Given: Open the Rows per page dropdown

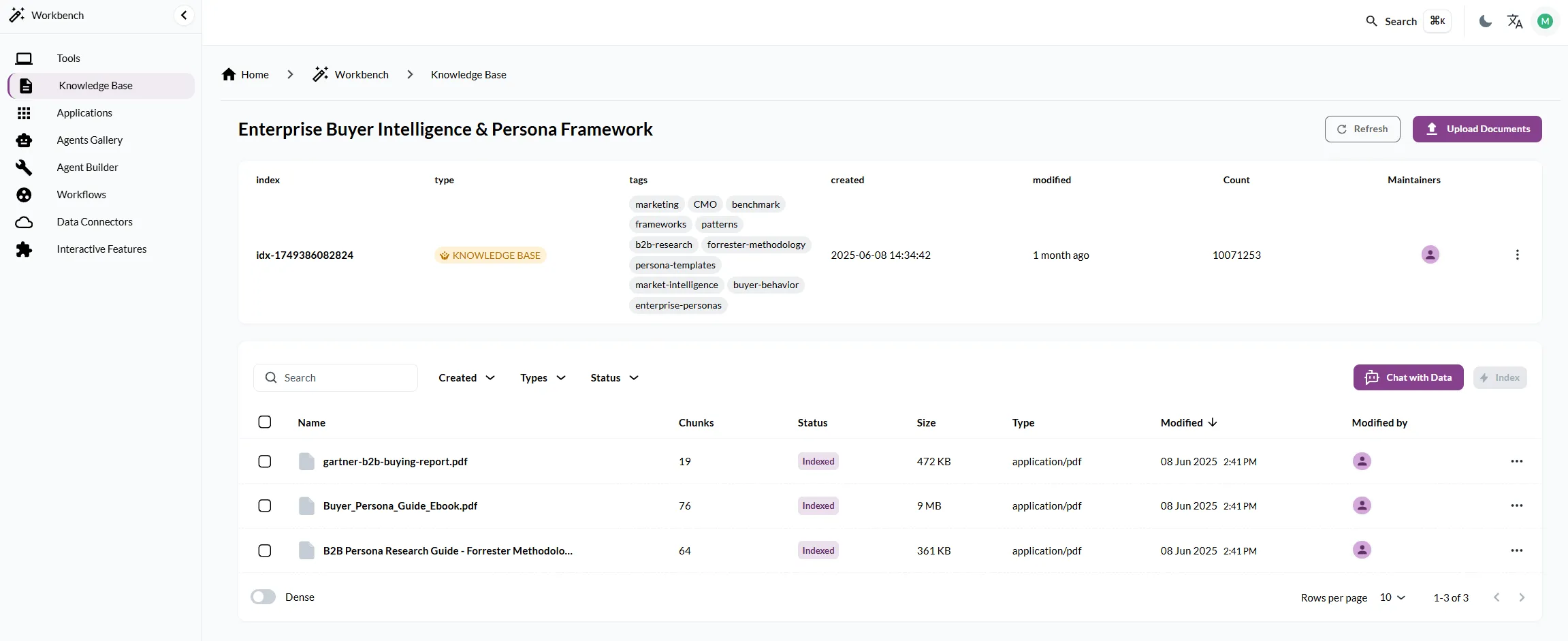Looking at the screenshot, I should tap(1392, 597).
